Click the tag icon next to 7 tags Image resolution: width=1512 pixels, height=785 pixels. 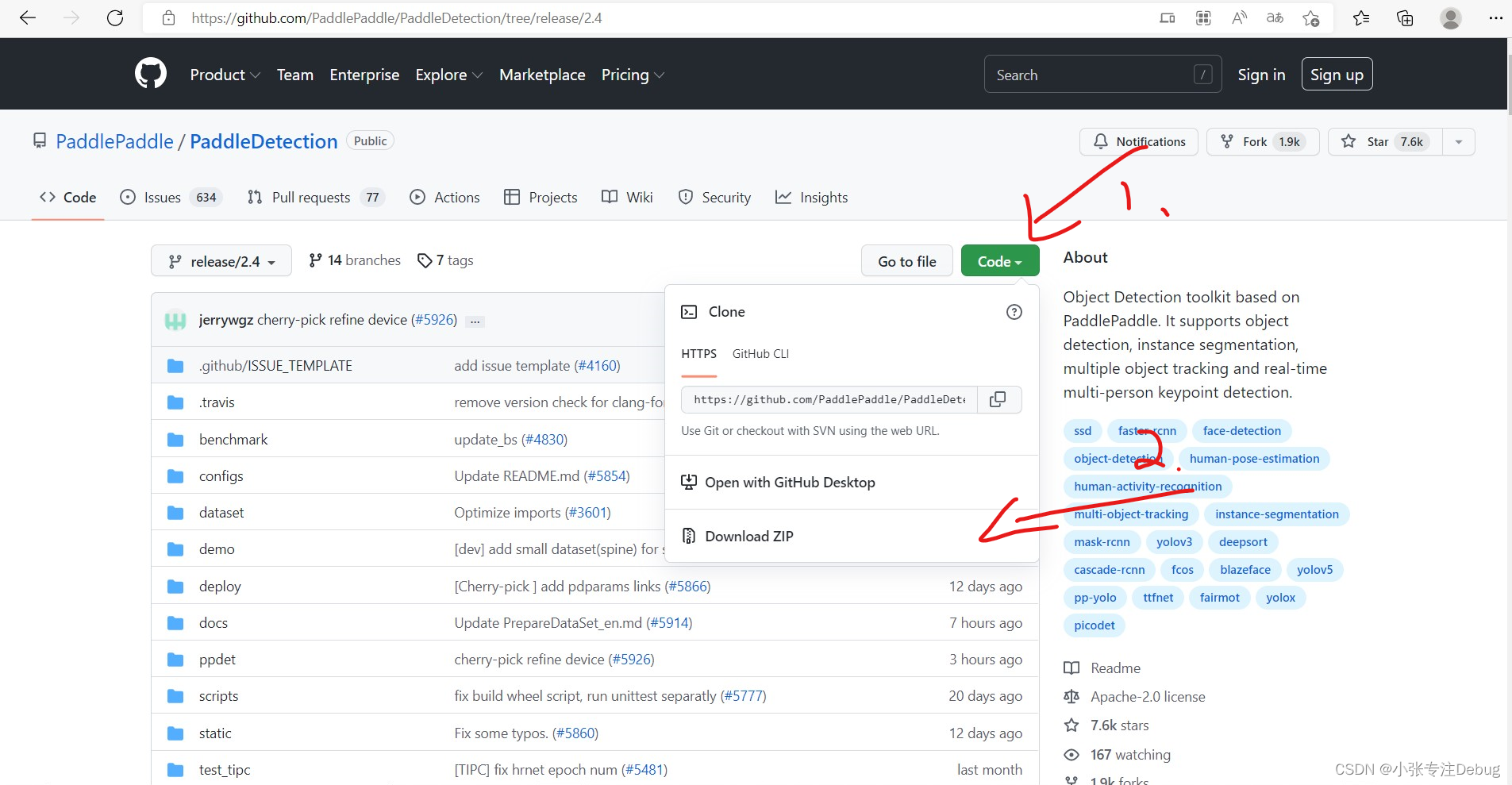pyautogui.click(x=425, y=260)
